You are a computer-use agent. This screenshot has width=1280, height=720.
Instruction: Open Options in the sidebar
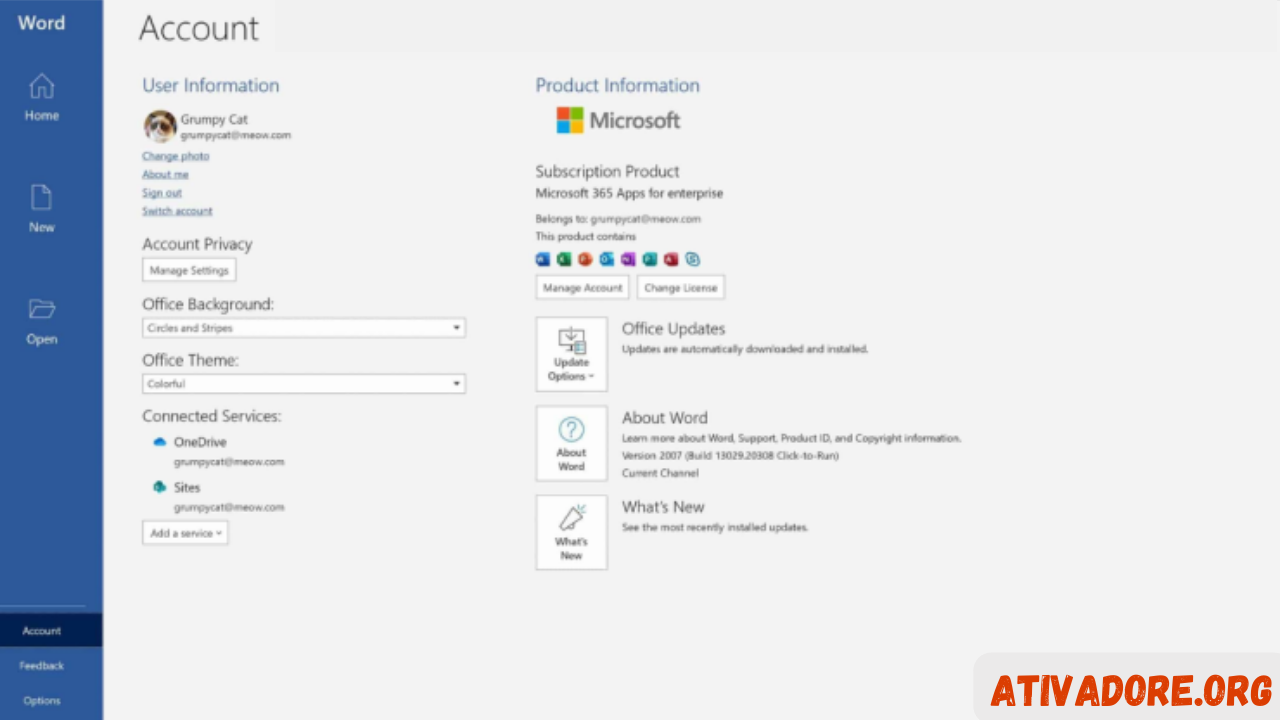point(42,701)
